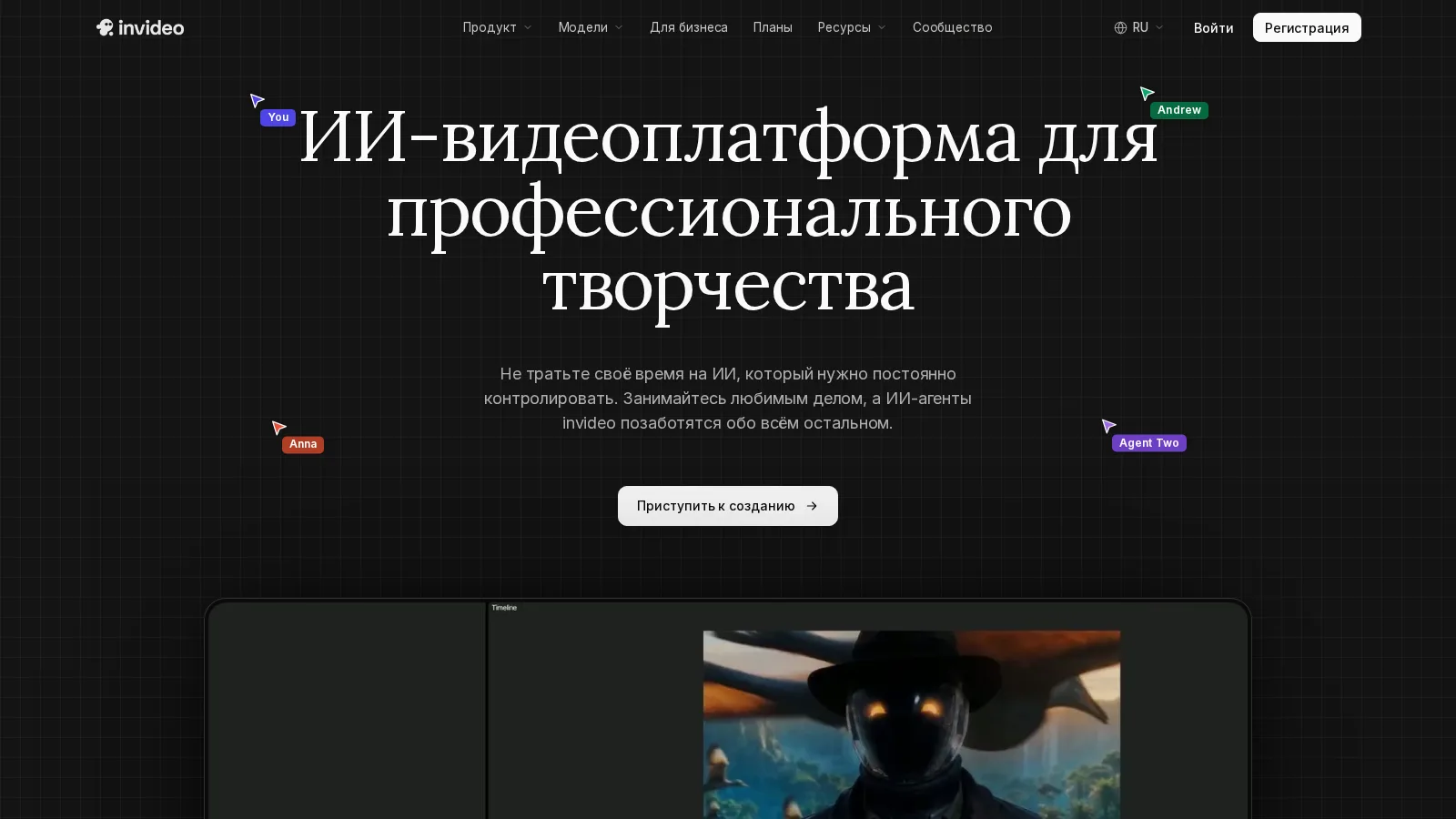Click the Войти login link
The height and width of the screenshot is (819, 1456).
[x=1213, y=27]
